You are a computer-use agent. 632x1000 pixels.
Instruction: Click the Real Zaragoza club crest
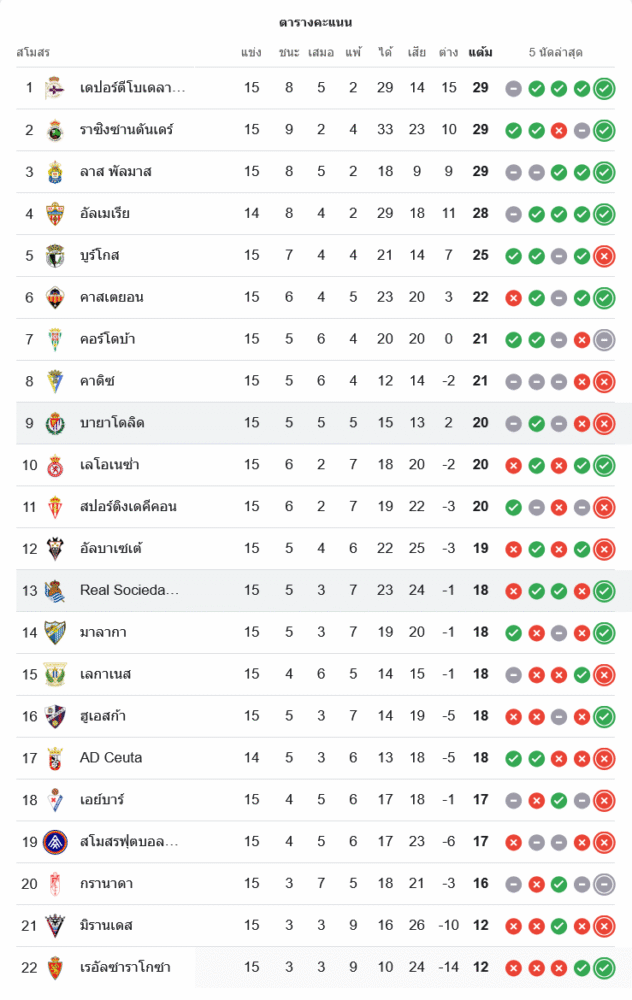pyautogui.click(x=54, y=968)
